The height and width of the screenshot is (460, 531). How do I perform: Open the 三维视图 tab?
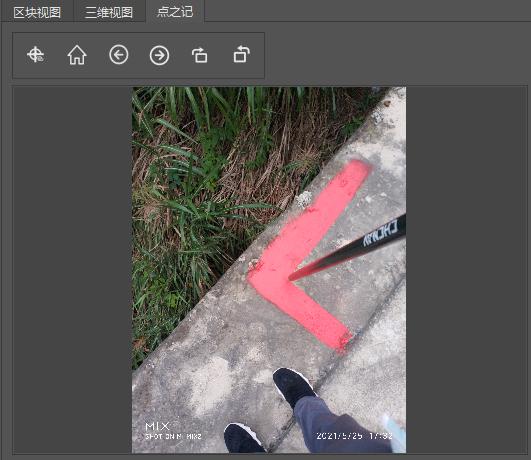109,12
